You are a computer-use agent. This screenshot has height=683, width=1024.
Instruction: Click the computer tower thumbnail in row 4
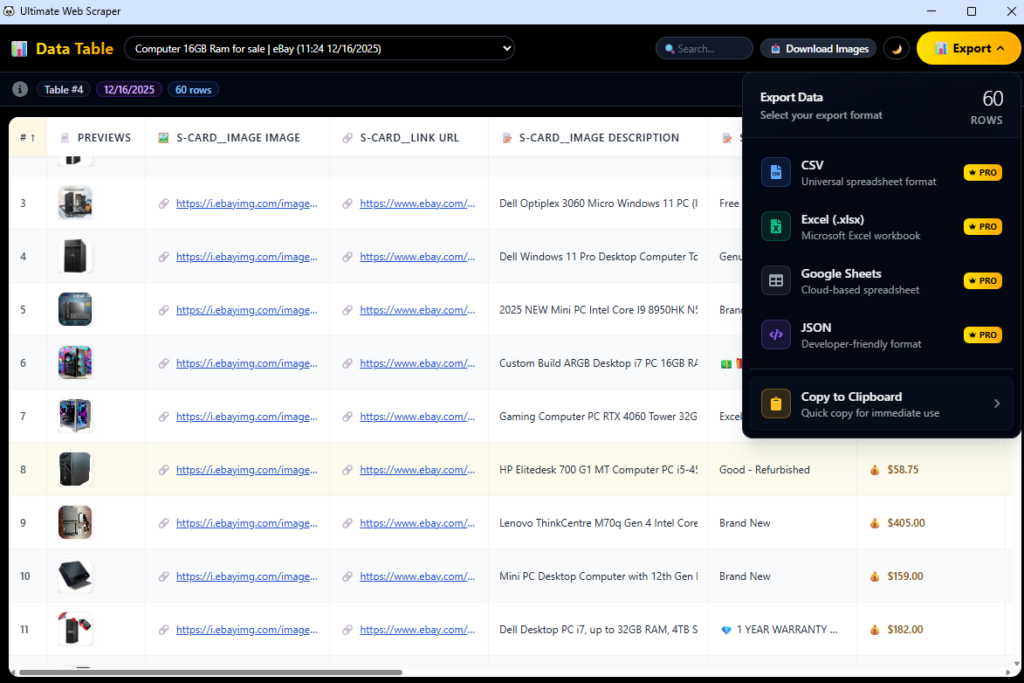[75, 256]
